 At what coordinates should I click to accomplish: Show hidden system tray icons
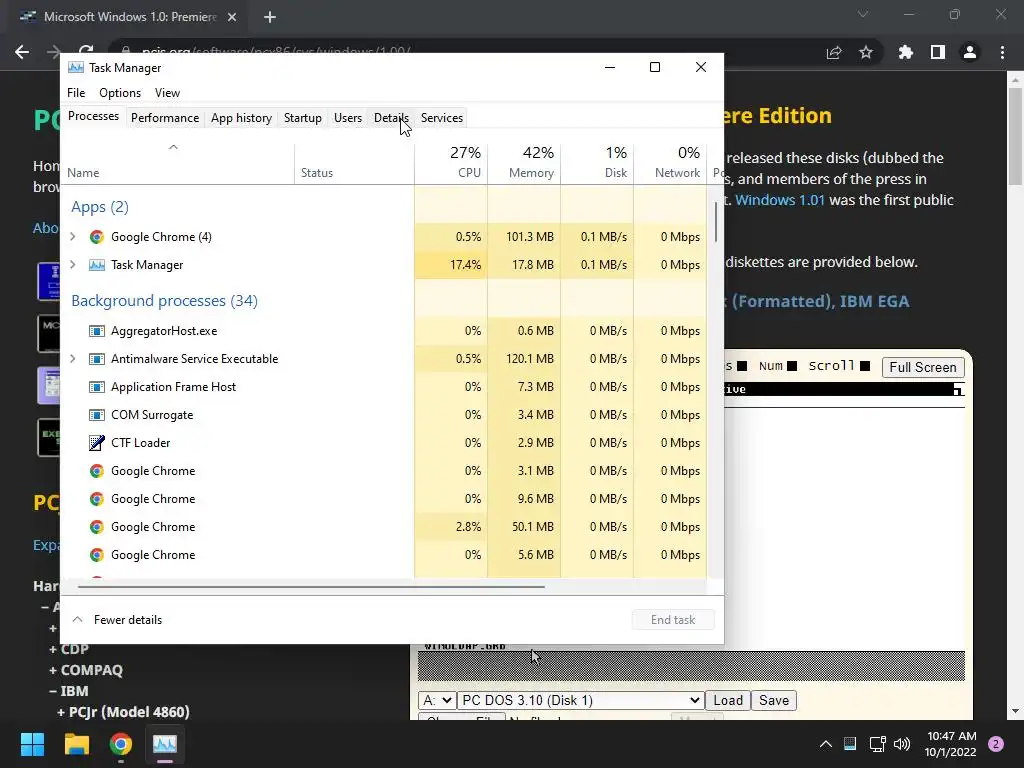(825, 744)
